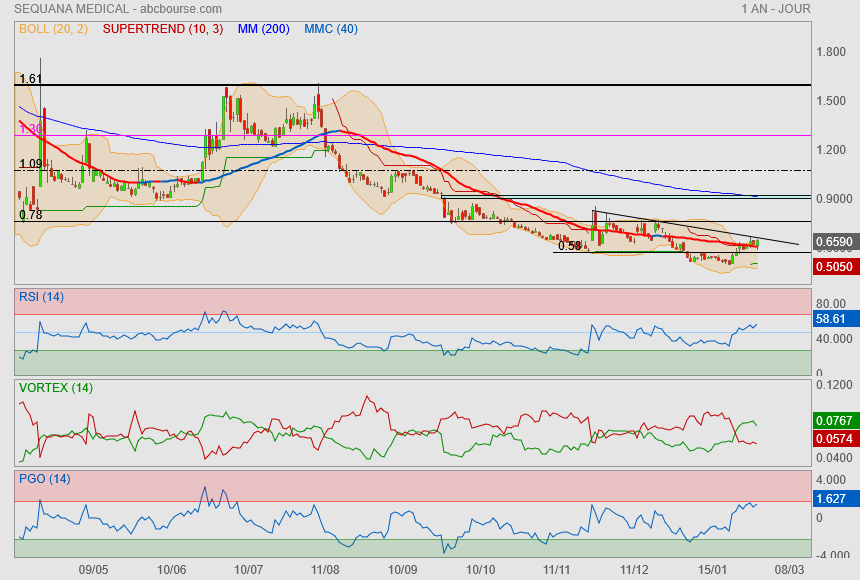
Task: Click the 1.09 dashed level label
Action: (30, 163)
